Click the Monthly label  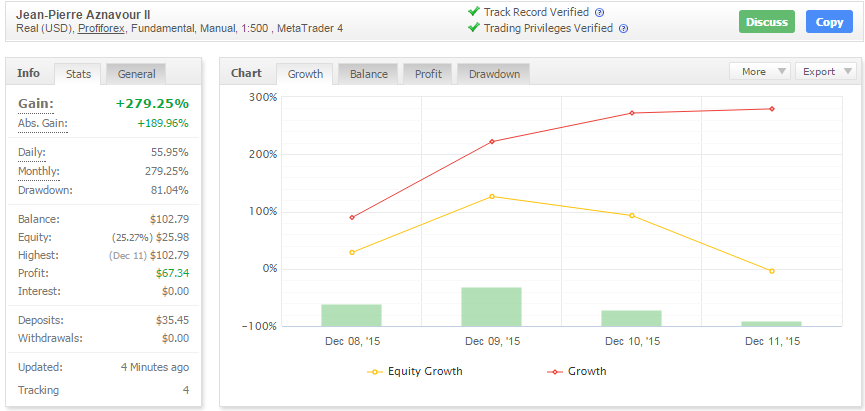tap(39, 172)
